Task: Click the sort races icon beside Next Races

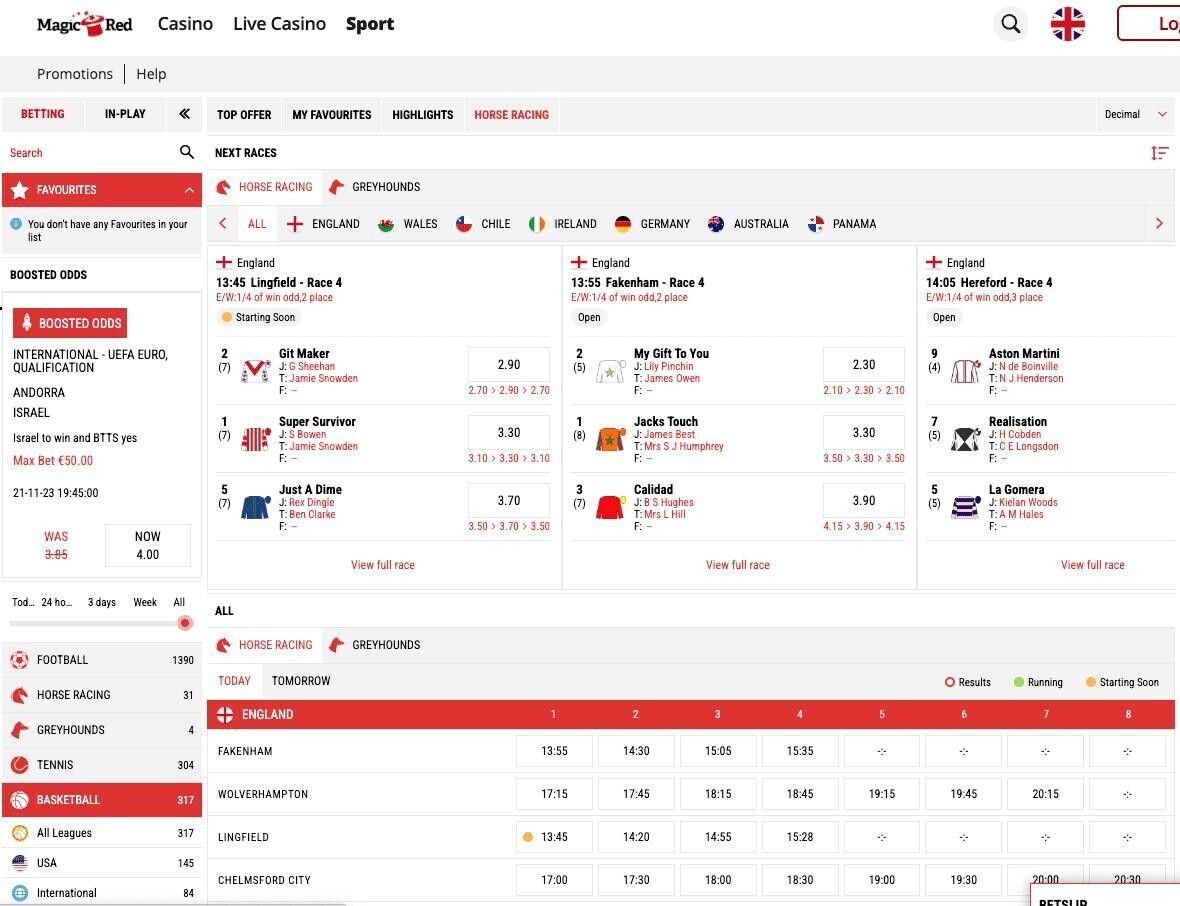Action: 1159,153
